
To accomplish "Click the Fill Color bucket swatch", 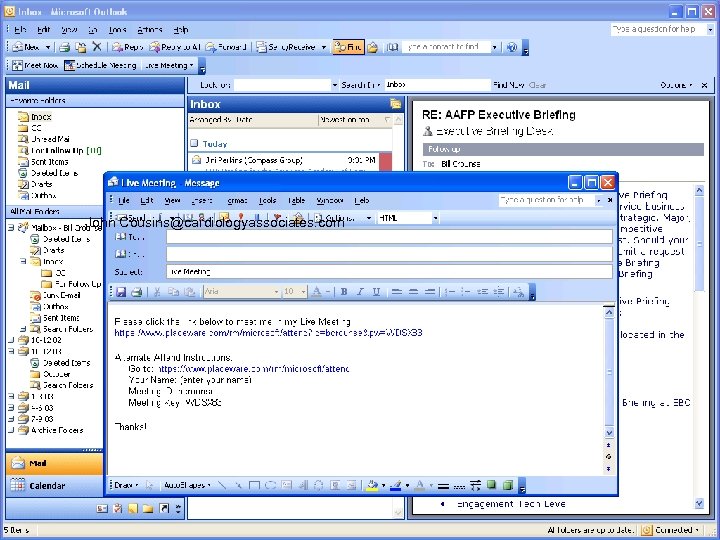I will tap(372, 485).
